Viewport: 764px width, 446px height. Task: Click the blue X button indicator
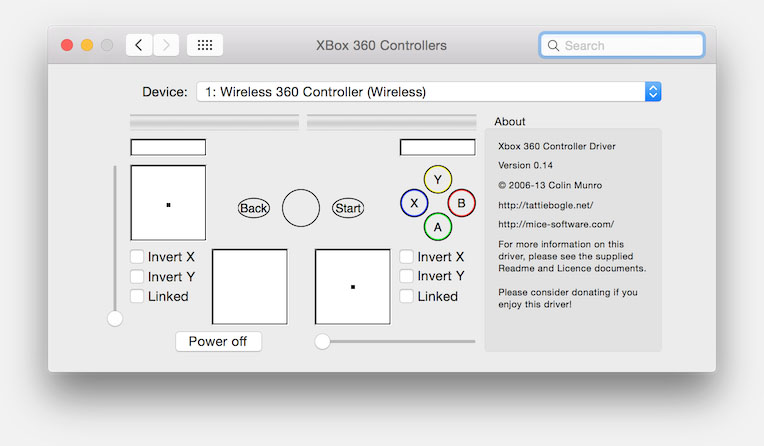[x=414, y=203]
